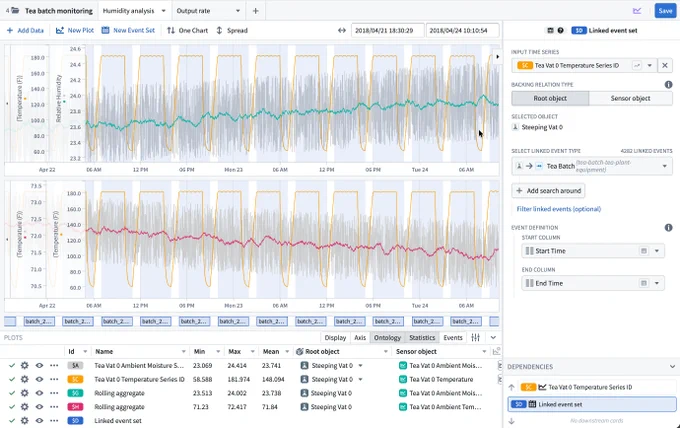The height and width of the screenshot is (428, 680).
Task: Collapse the Dependencies section
Action: 672,366
